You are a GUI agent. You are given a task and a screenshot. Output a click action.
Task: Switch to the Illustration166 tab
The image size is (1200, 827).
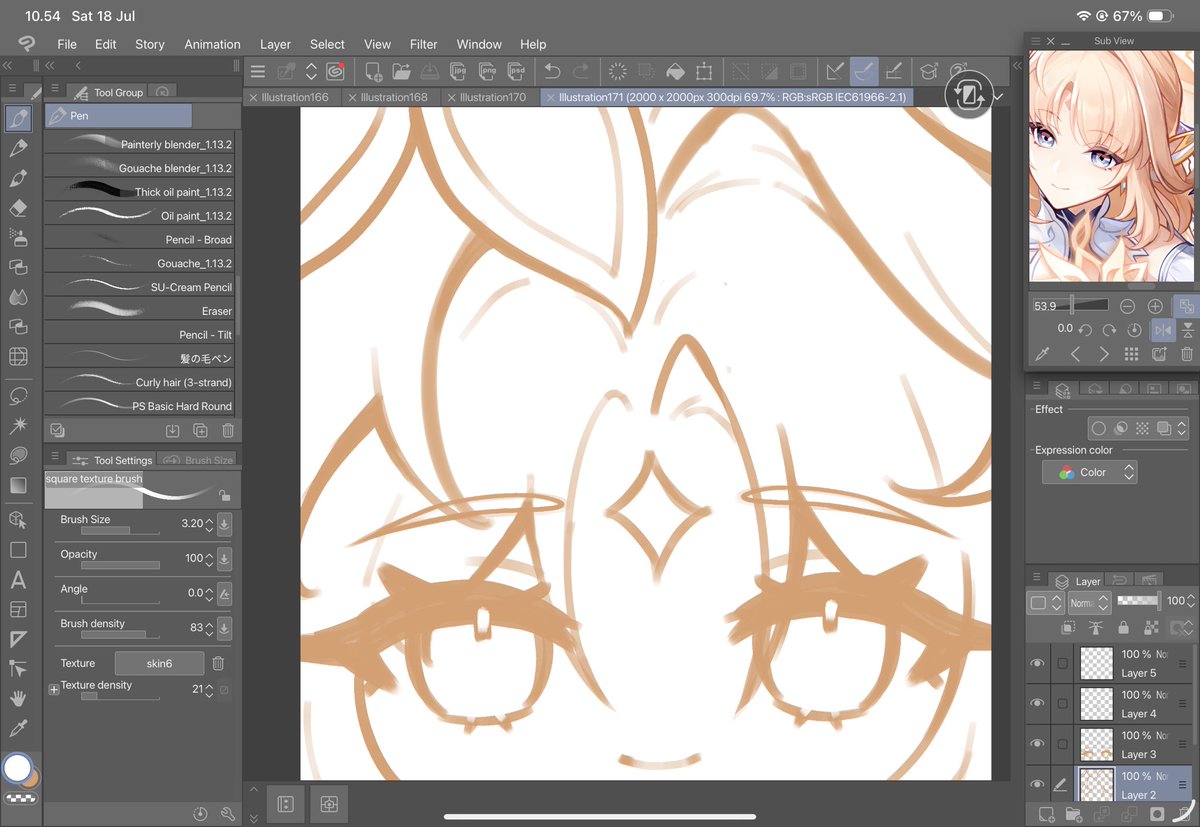click(x=294, y=97)
